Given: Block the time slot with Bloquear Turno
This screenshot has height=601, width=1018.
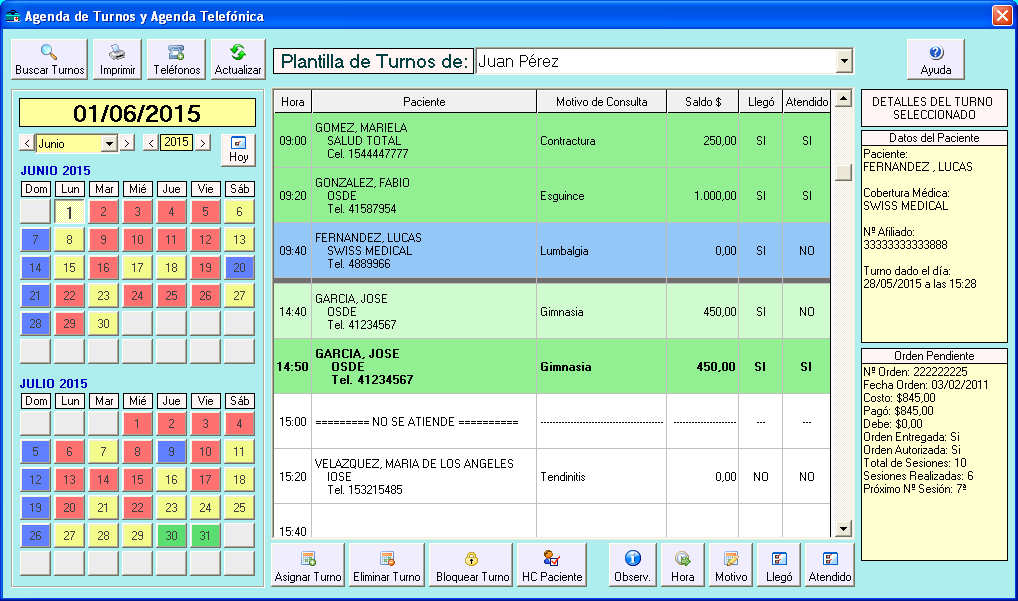Looking at the screenshot, I should [472, 566].
